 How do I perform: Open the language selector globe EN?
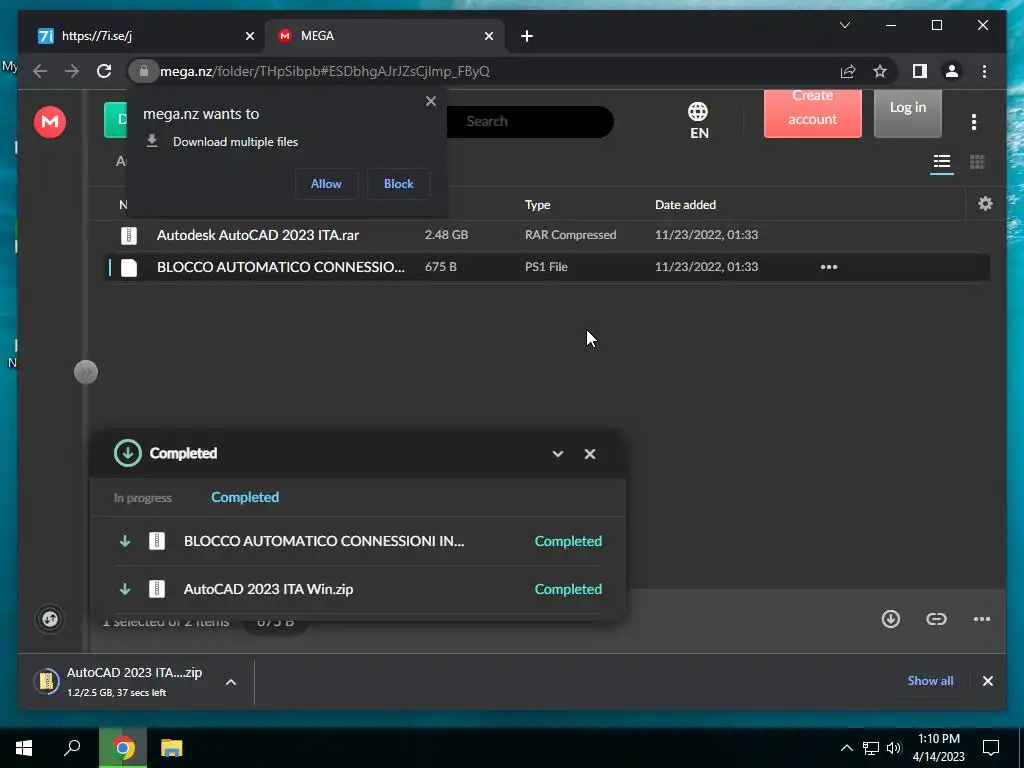(698, 121)
